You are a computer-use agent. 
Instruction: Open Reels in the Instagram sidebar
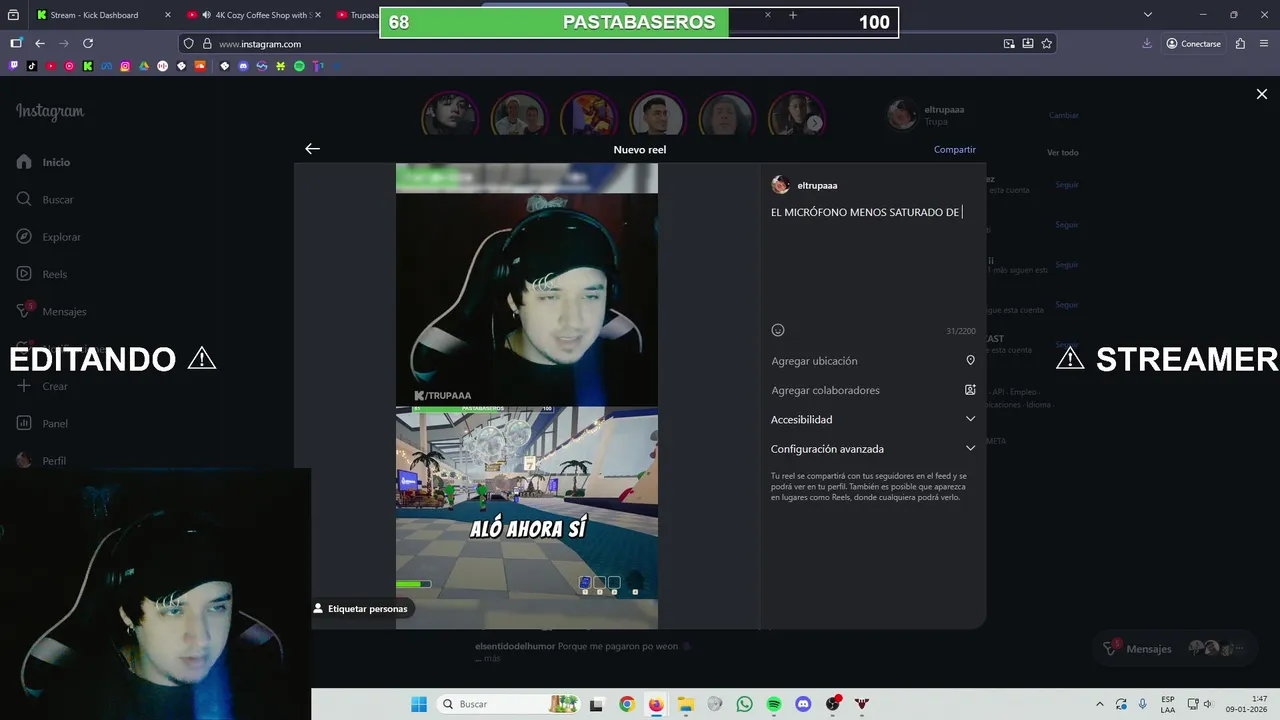point(42,274)
